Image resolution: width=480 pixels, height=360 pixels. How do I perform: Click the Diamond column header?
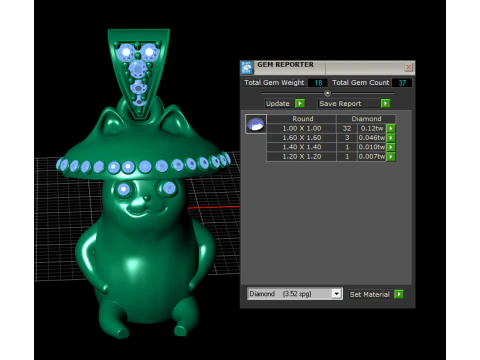(366, 119)
